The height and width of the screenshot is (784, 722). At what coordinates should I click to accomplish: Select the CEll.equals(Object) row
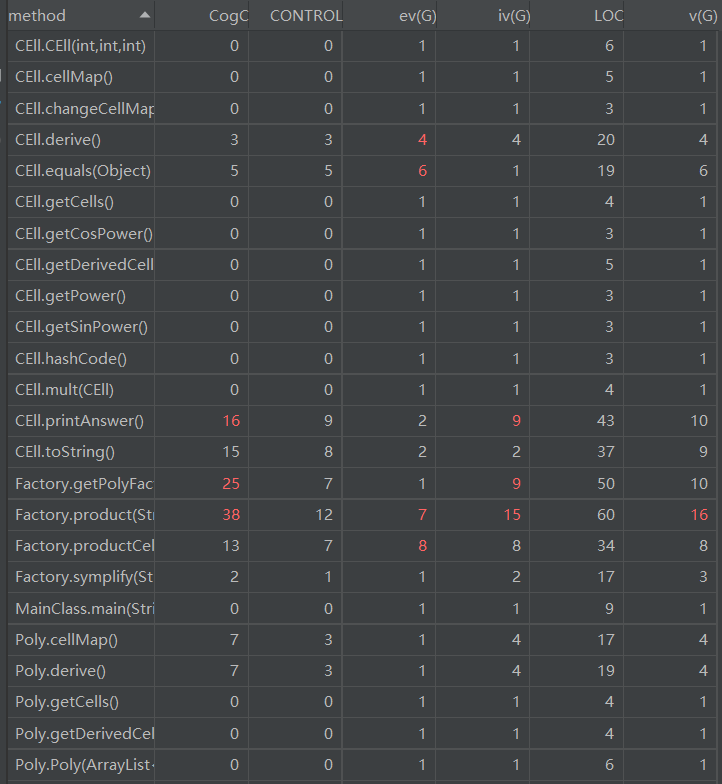click(x=362, y=170)
